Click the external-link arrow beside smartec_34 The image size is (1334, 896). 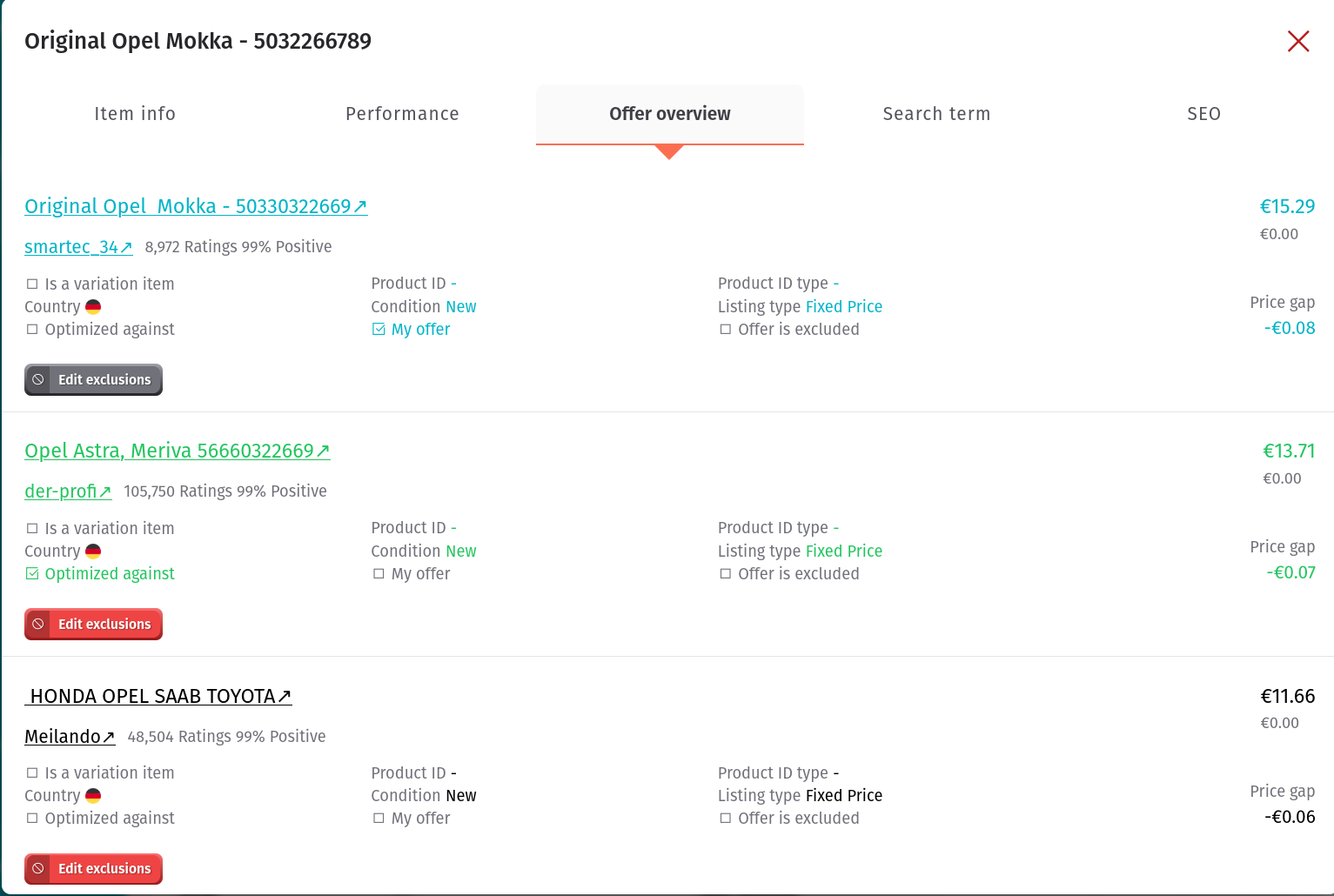pyautogui.click(x=126, y=248)
